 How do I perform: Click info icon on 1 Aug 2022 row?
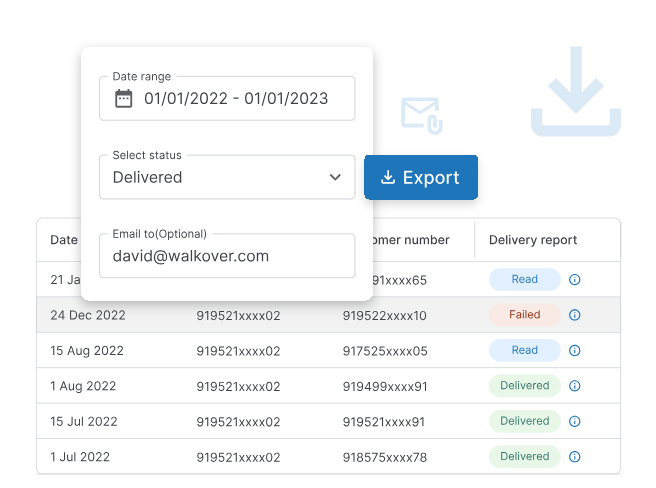click(x=575, y=386)
